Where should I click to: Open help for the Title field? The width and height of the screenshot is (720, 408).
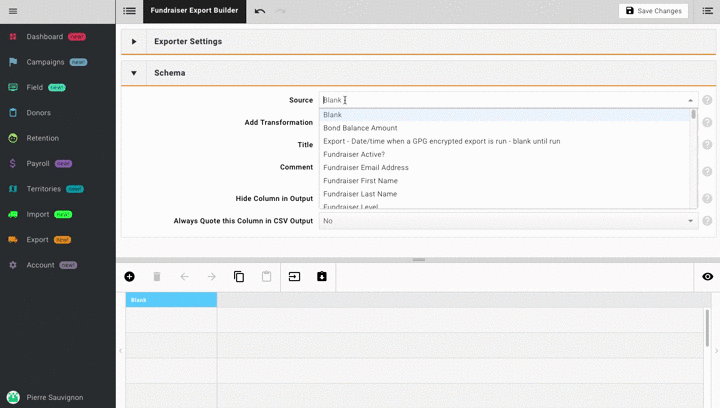pos(707,145)
